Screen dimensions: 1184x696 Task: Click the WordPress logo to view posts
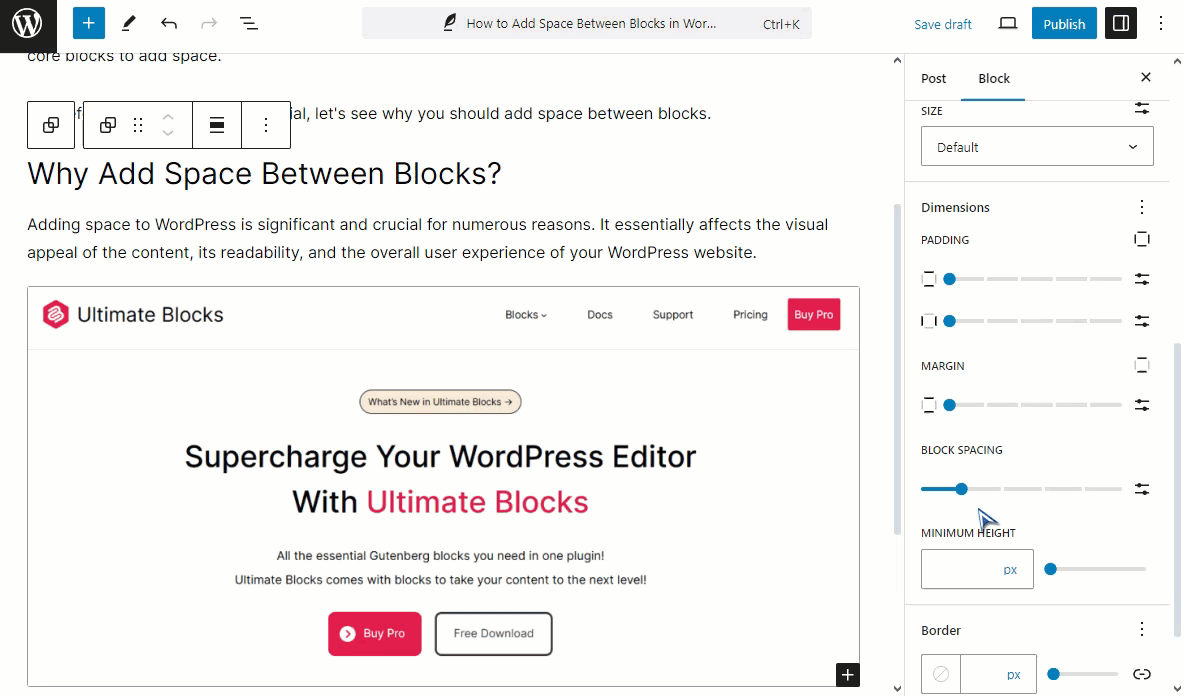tap(28, 25)
